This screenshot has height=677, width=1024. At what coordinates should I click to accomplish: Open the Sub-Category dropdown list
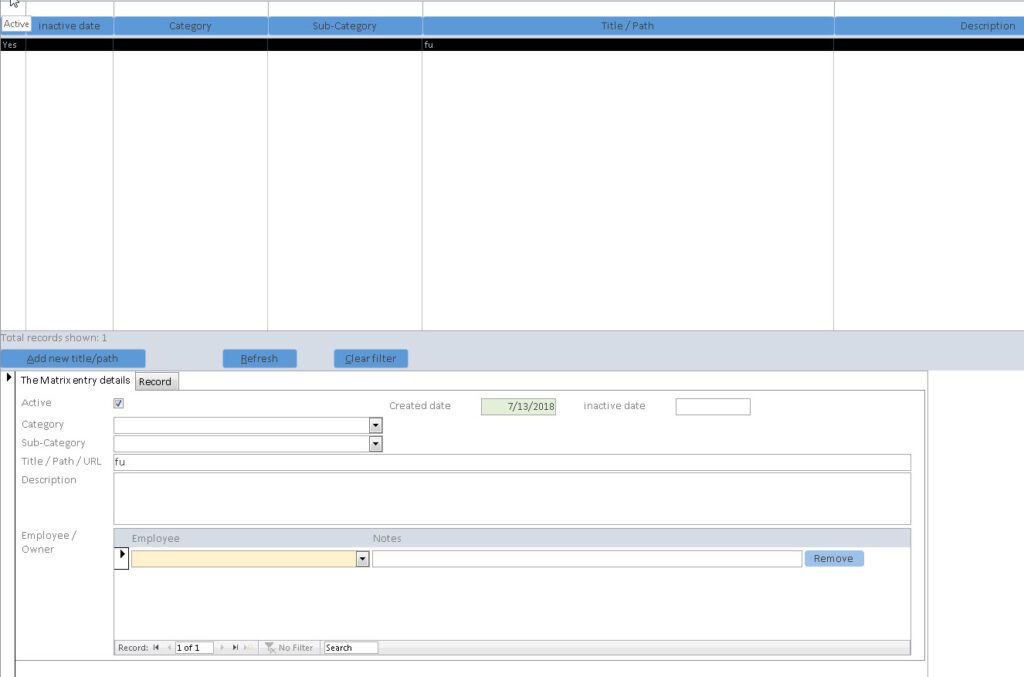376,444
